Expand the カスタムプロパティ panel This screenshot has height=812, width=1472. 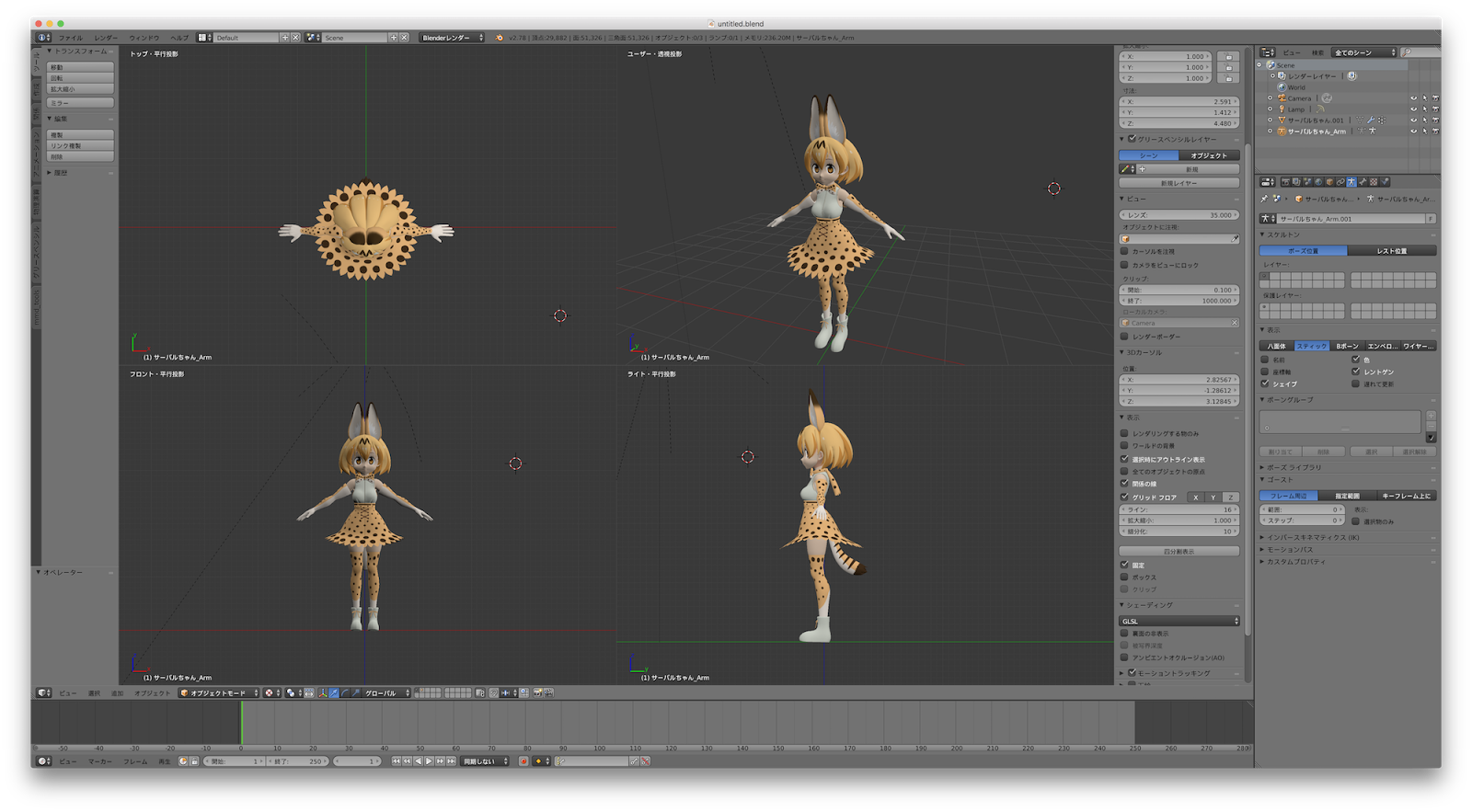coord(1295,561)
